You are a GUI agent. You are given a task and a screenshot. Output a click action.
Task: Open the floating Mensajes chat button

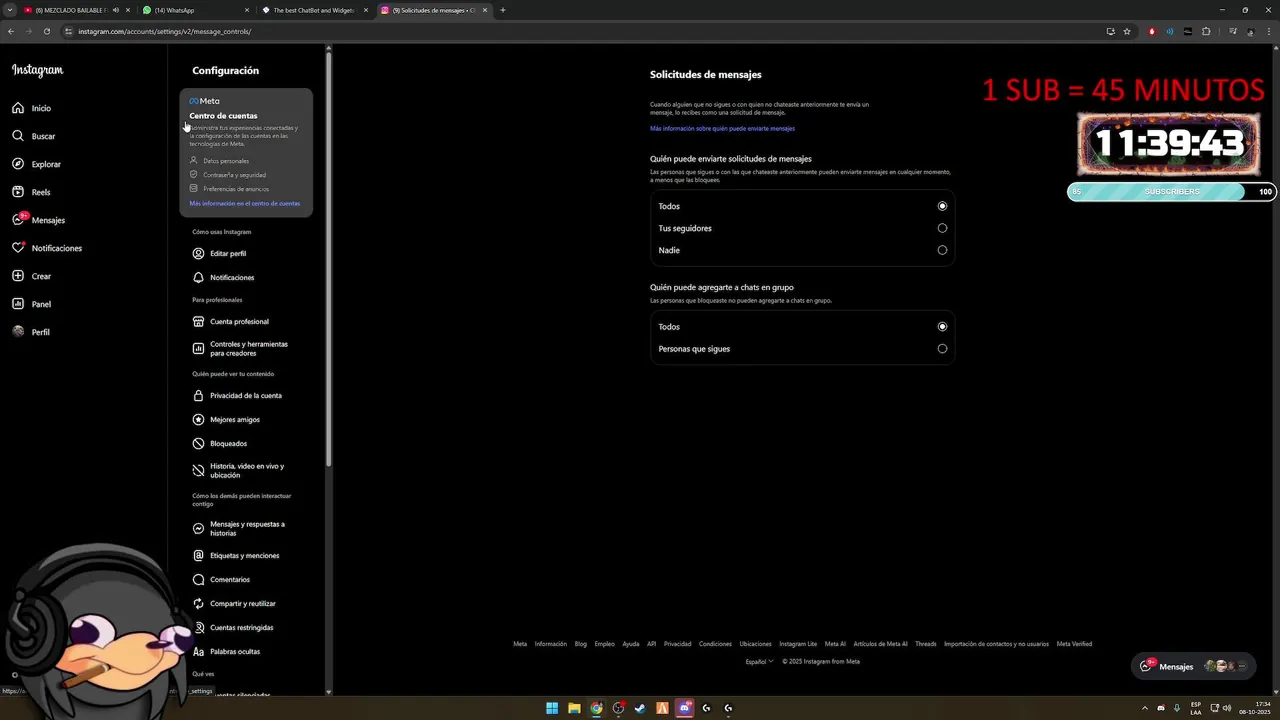coord(1194,666)
